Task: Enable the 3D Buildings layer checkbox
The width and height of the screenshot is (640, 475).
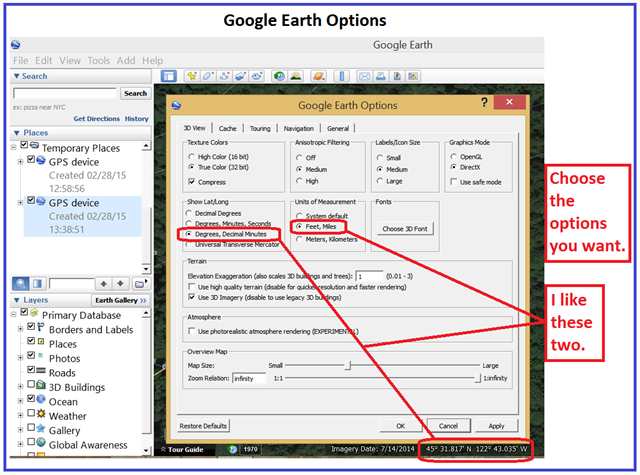Action: click(x=31, y=385)
